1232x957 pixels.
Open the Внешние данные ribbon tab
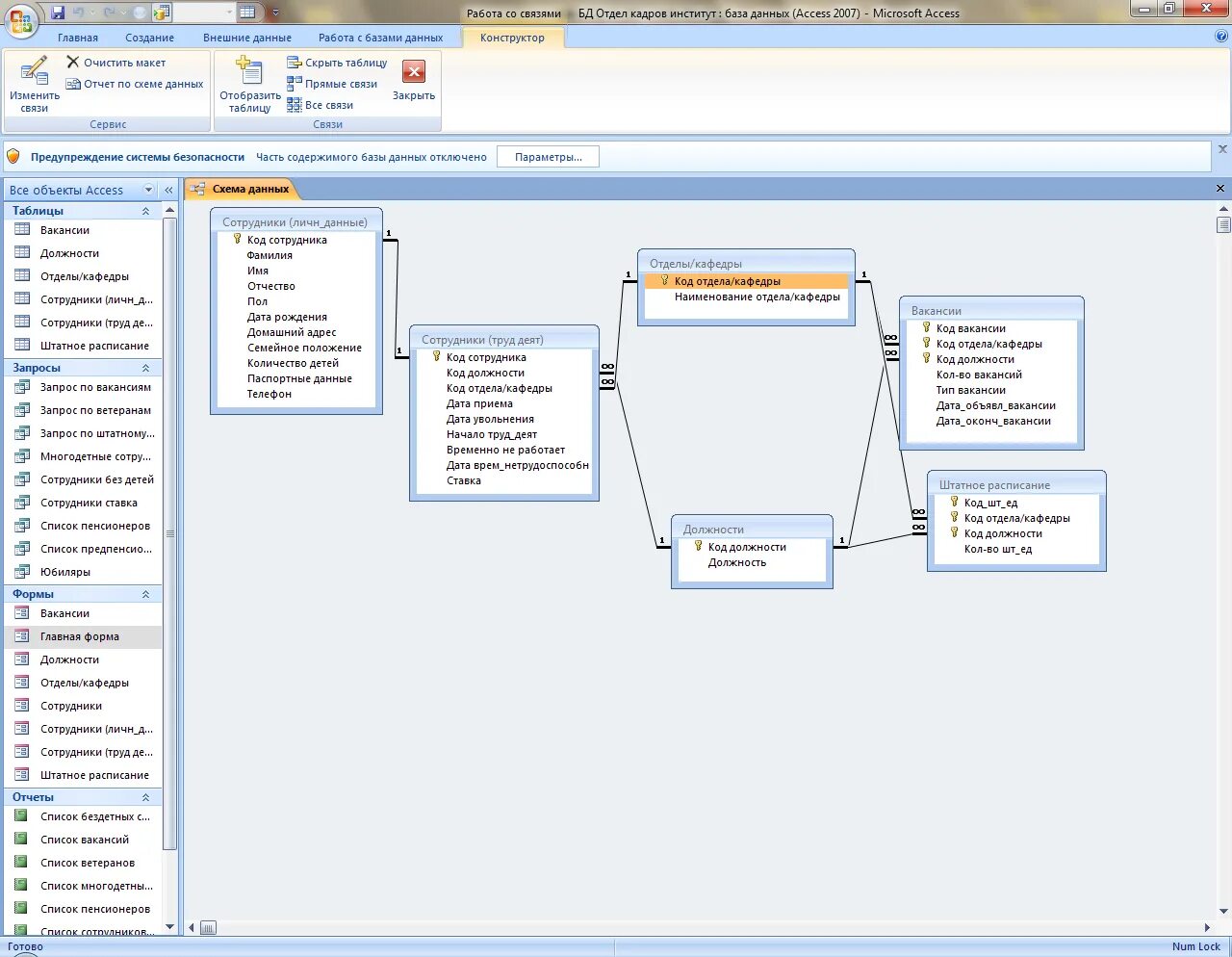247,38
